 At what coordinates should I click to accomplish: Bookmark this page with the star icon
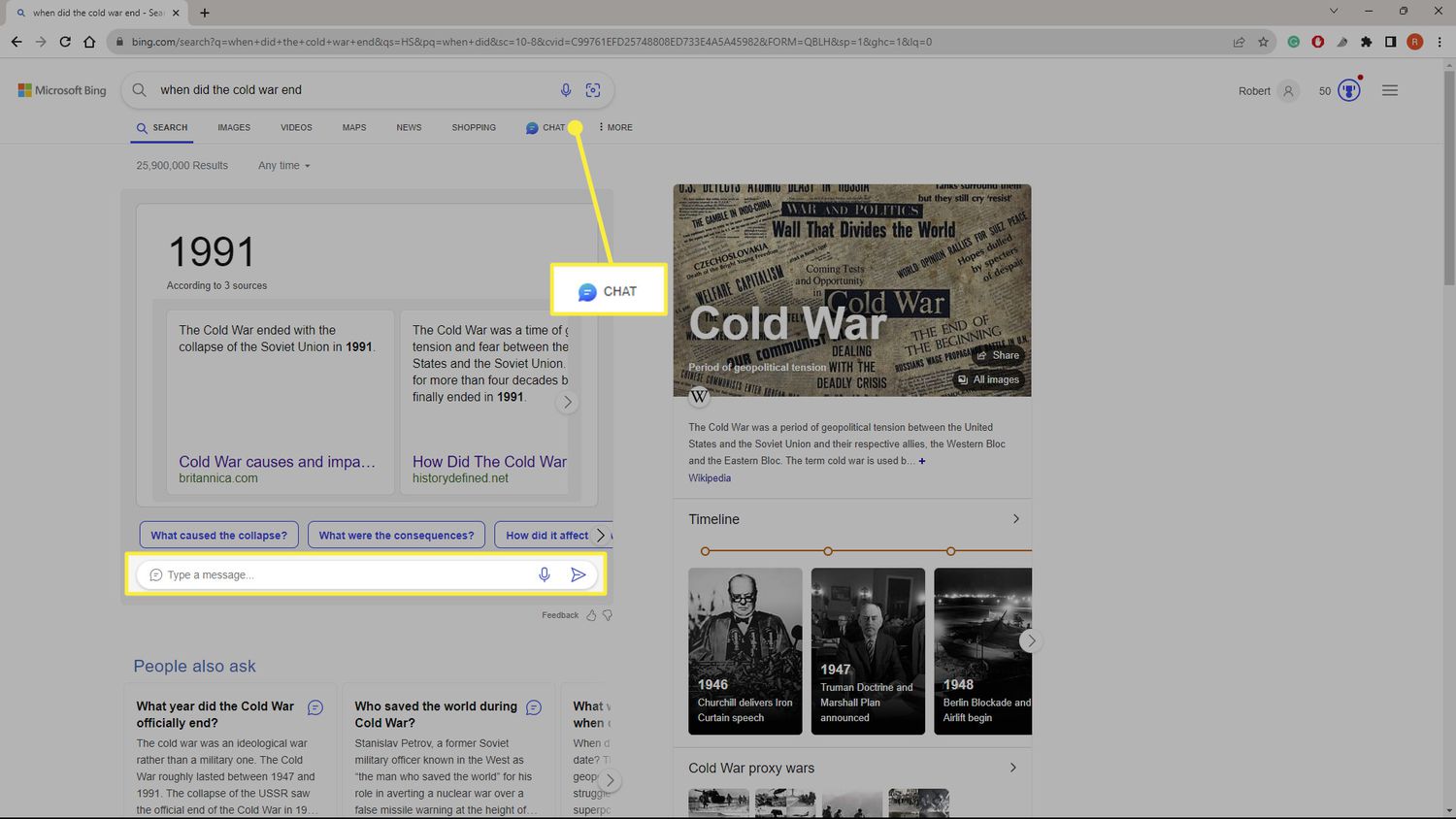[1263, 42]
